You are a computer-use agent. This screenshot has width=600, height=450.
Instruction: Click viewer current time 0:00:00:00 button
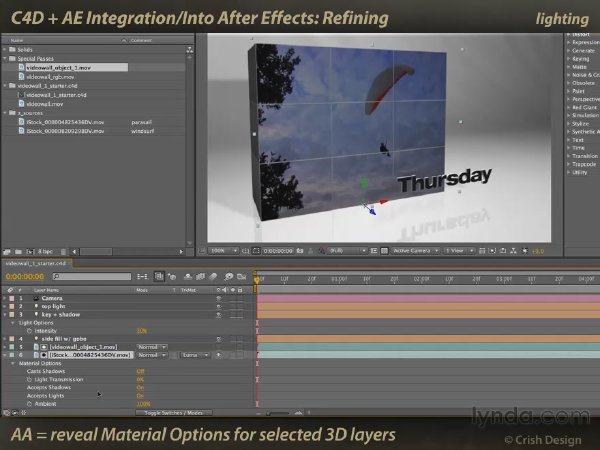coord(278,251)
